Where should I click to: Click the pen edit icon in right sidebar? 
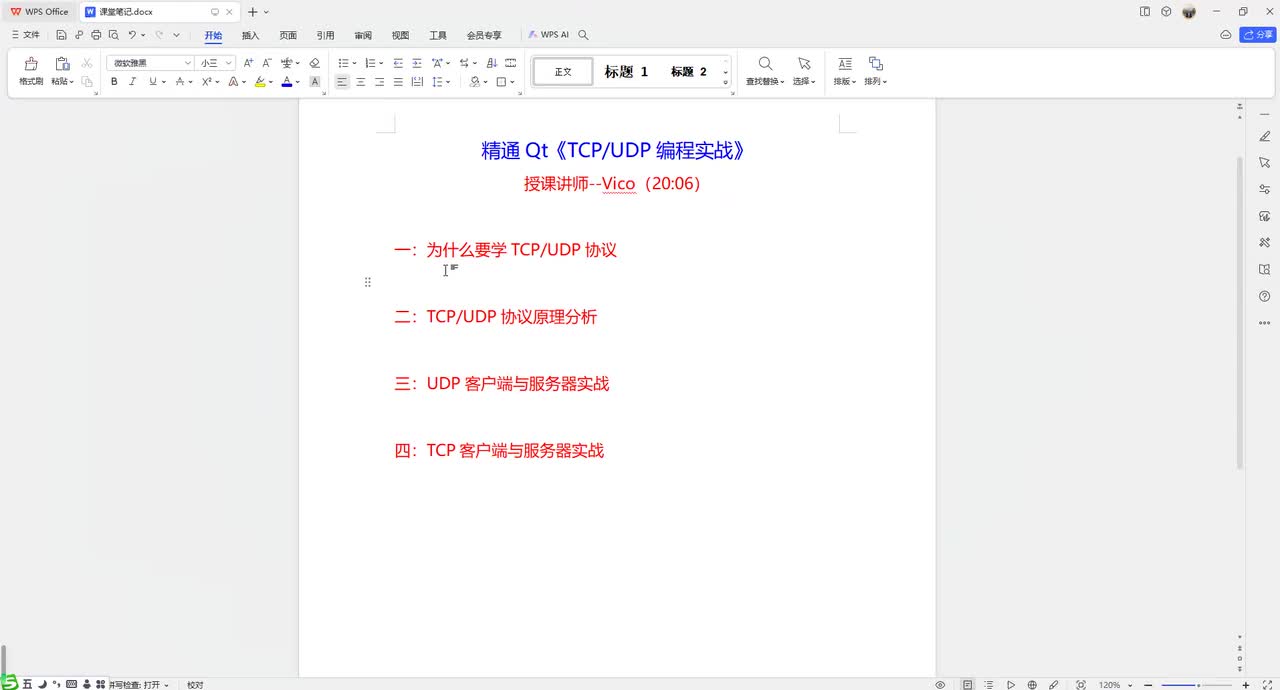[x=1264, y=136]
